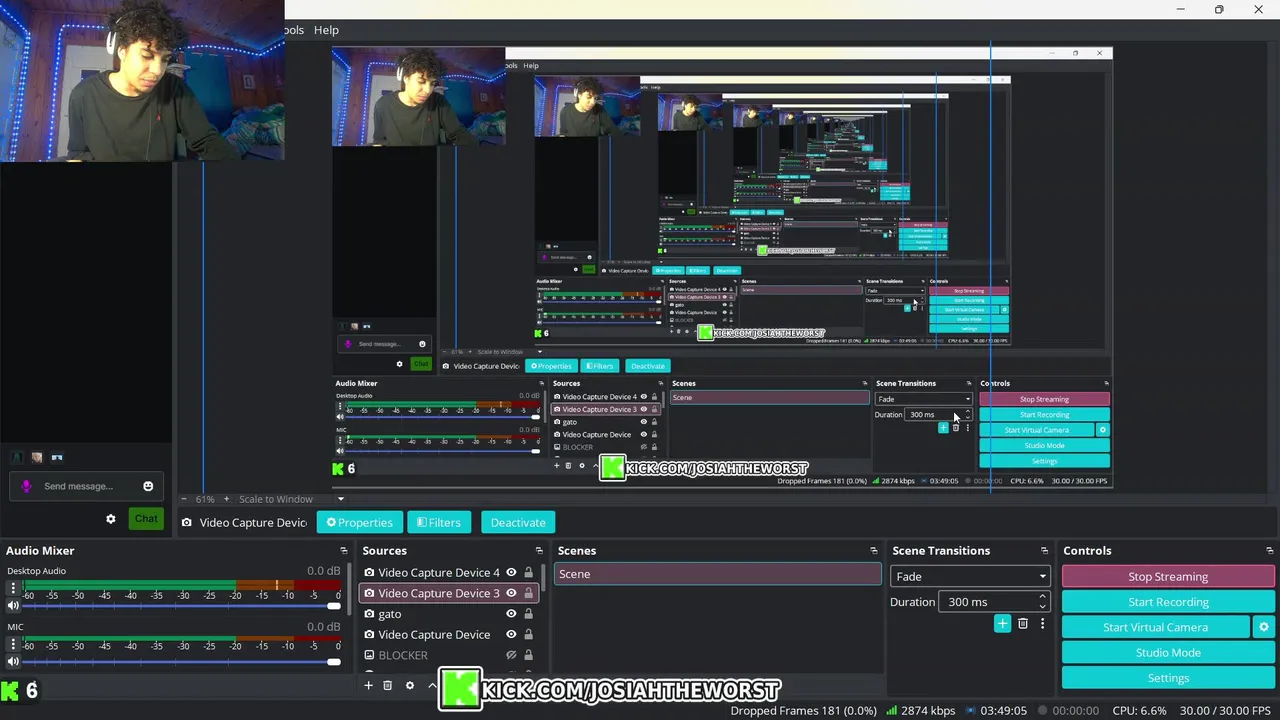Click Start Virtual Camera button
The width and height of the screenshot is (1280, 720).
coord(1155,627)
